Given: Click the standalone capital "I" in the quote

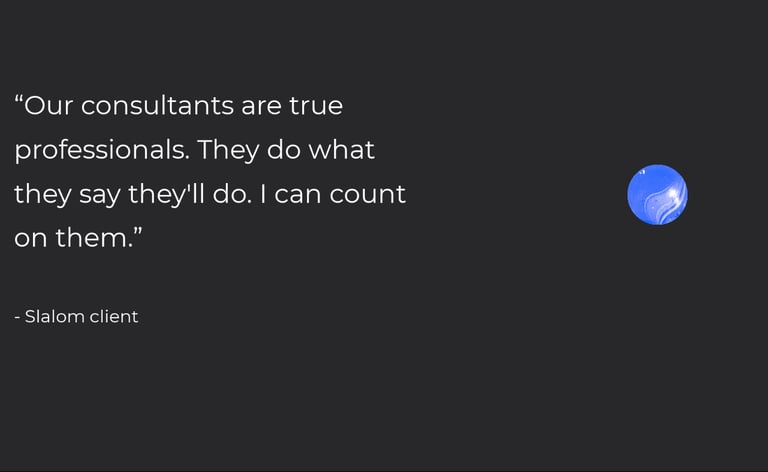Looking at the screenshot, I should [x=262, y=194].
